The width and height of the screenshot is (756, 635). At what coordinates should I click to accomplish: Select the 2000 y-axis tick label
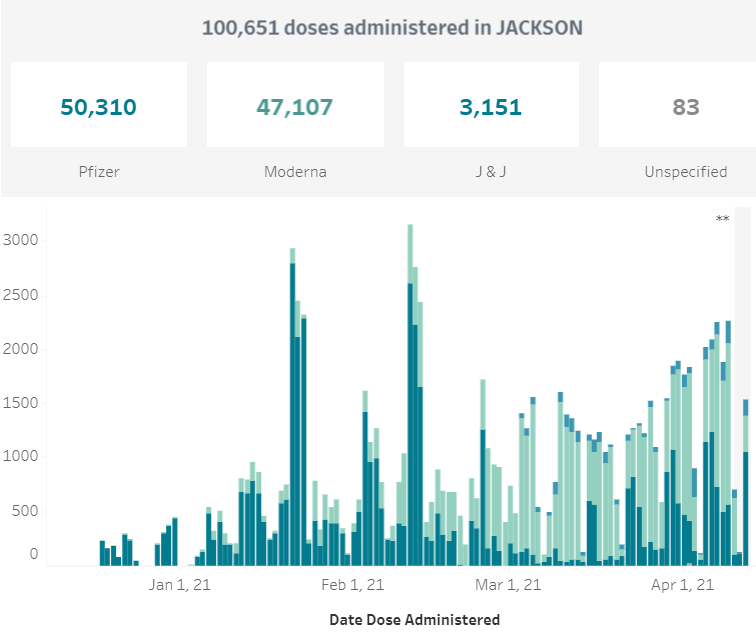point(20,349)
